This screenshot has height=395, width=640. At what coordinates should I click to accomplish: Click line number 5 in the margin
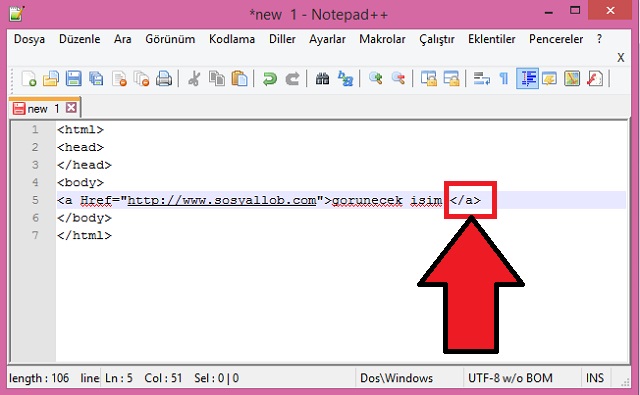35,200
